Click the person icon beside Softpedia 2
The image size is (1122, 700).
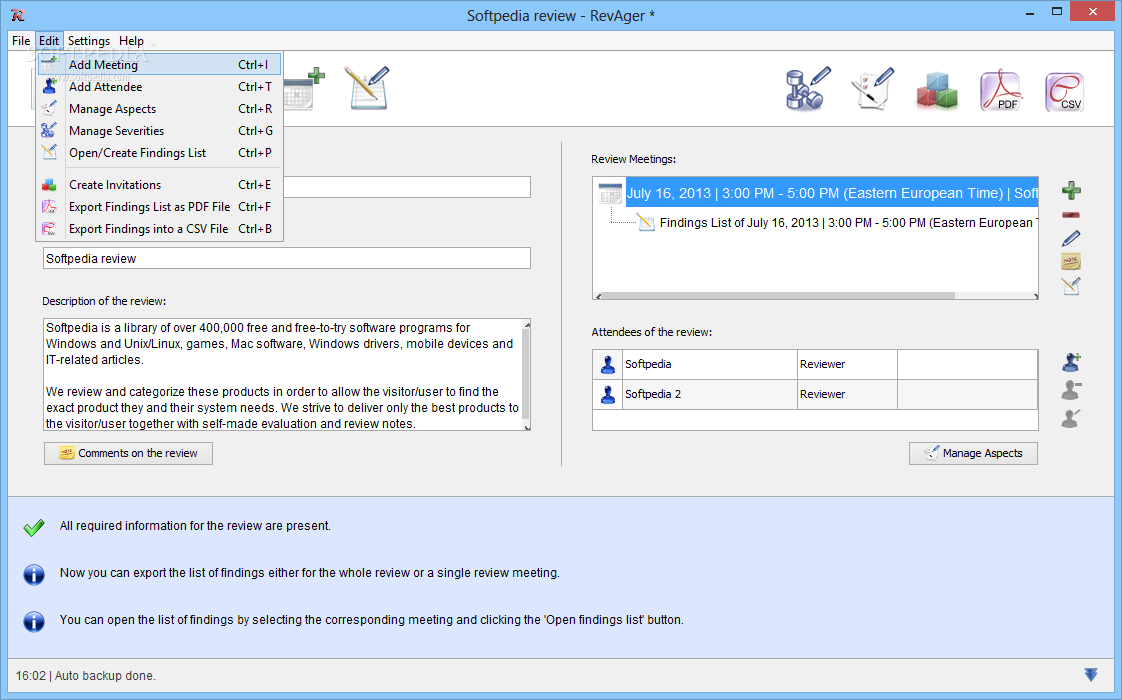click(x=608, y=394)
